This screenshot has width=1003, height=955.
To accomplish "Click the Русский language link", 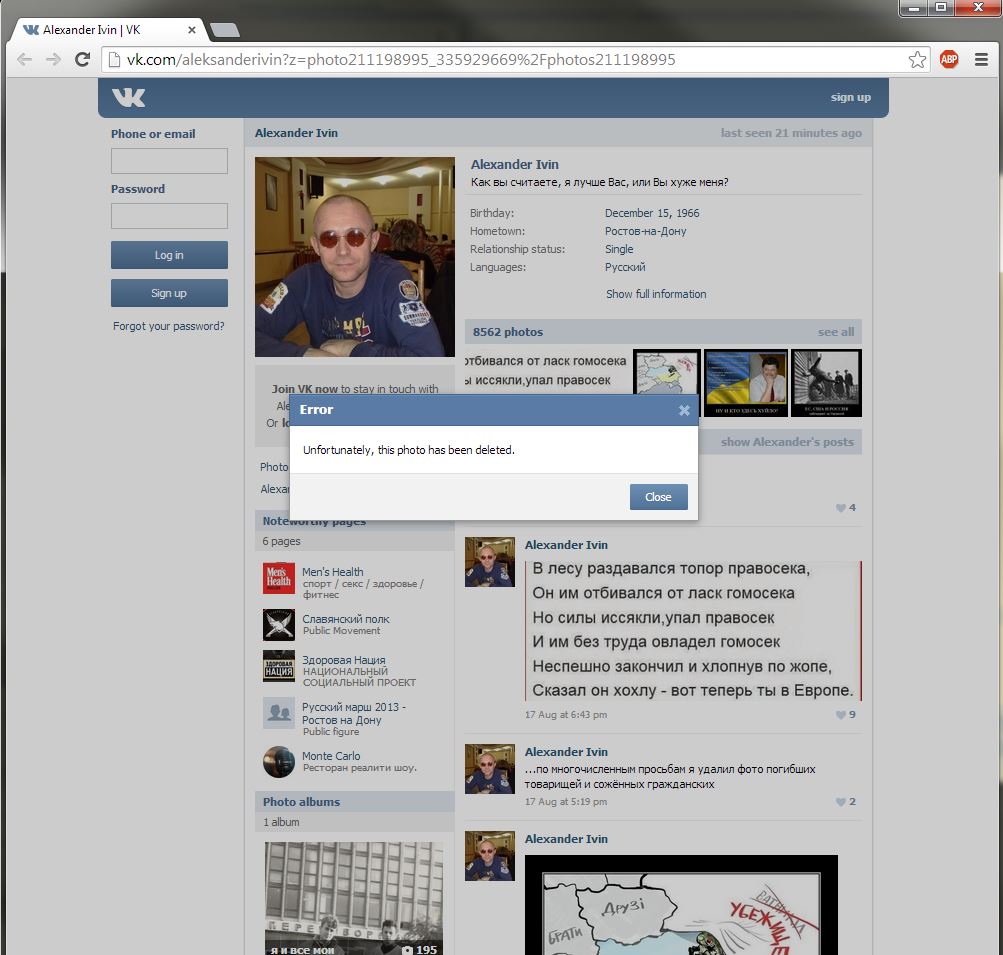I will click(x=625, y=267).
